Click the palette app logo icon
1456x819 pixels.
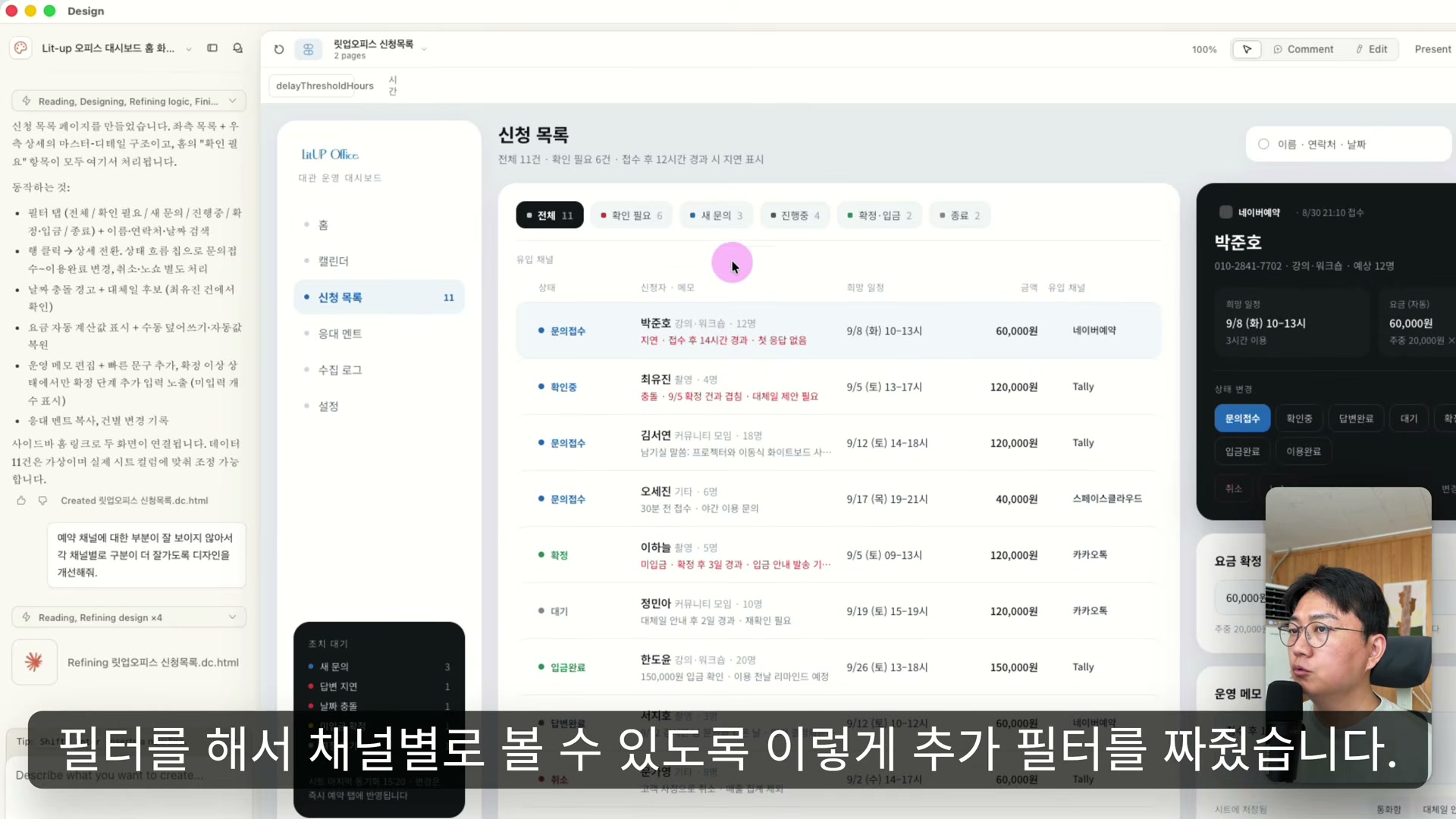tap(21, 48)
